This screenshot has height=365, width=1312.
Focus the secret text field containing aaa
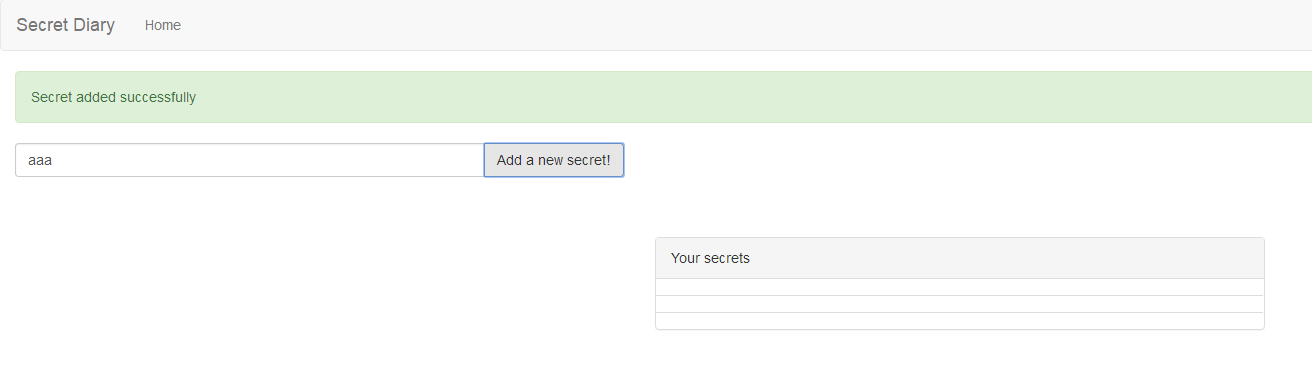tap(250, 160)
